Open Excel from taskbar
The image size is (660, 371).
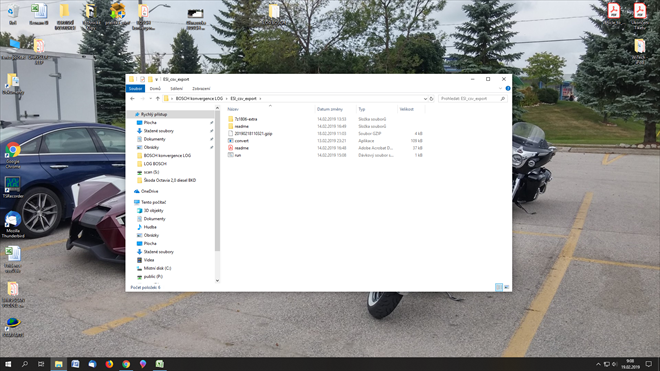click(x=160, y=364)
